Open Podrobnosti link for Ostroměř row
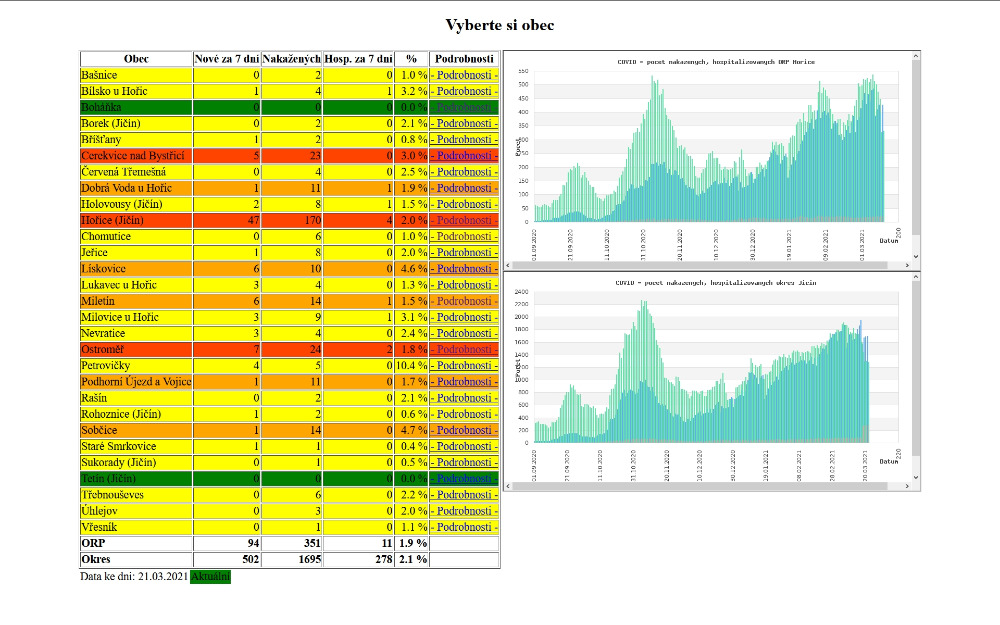 pos(463,349)
